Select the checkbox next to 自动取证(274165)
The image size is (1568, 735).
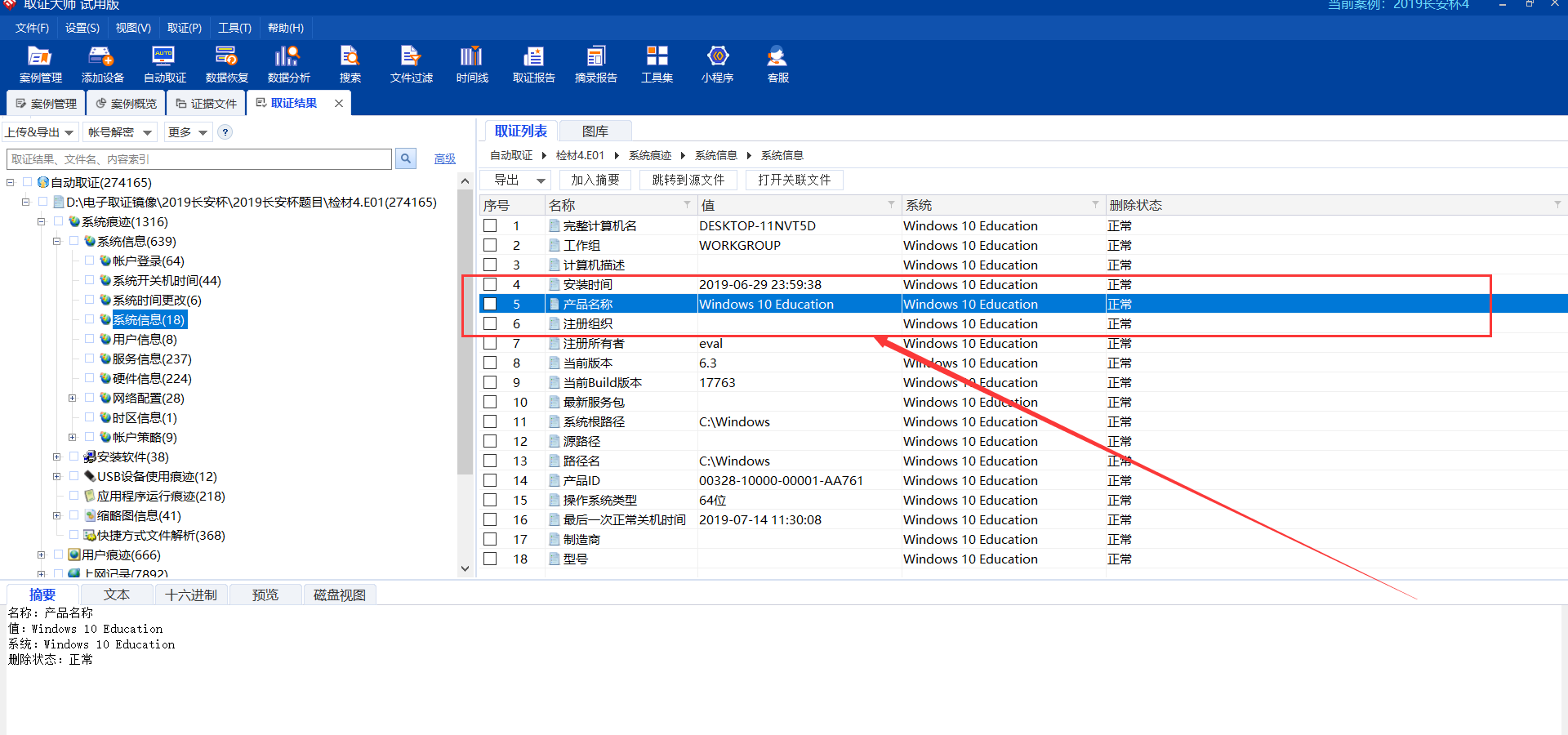pyautogui.click(x=27, y=182)
